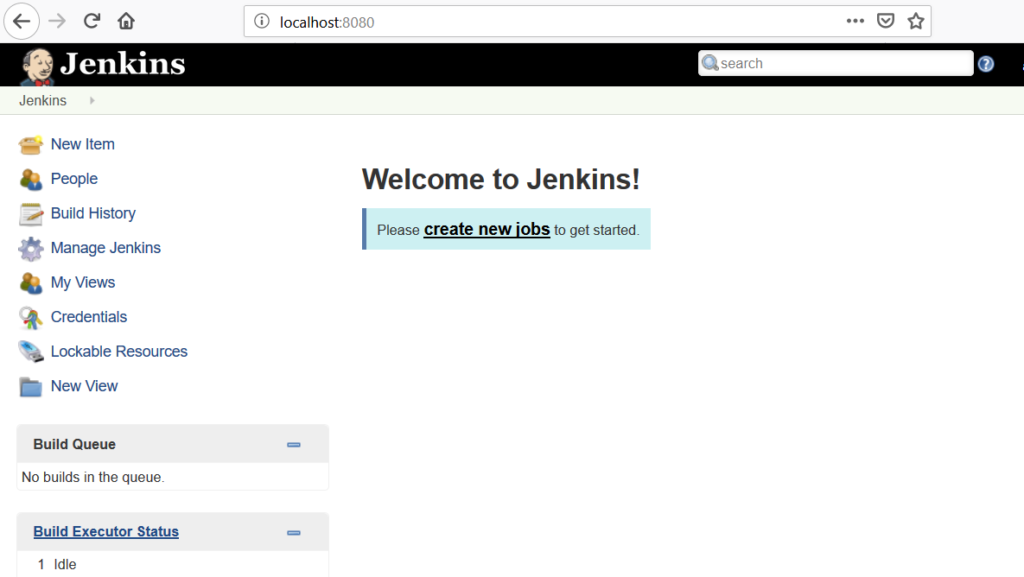
Task: Click the Jenkins breadcrumb link
Action: click(x=42, y=100)
